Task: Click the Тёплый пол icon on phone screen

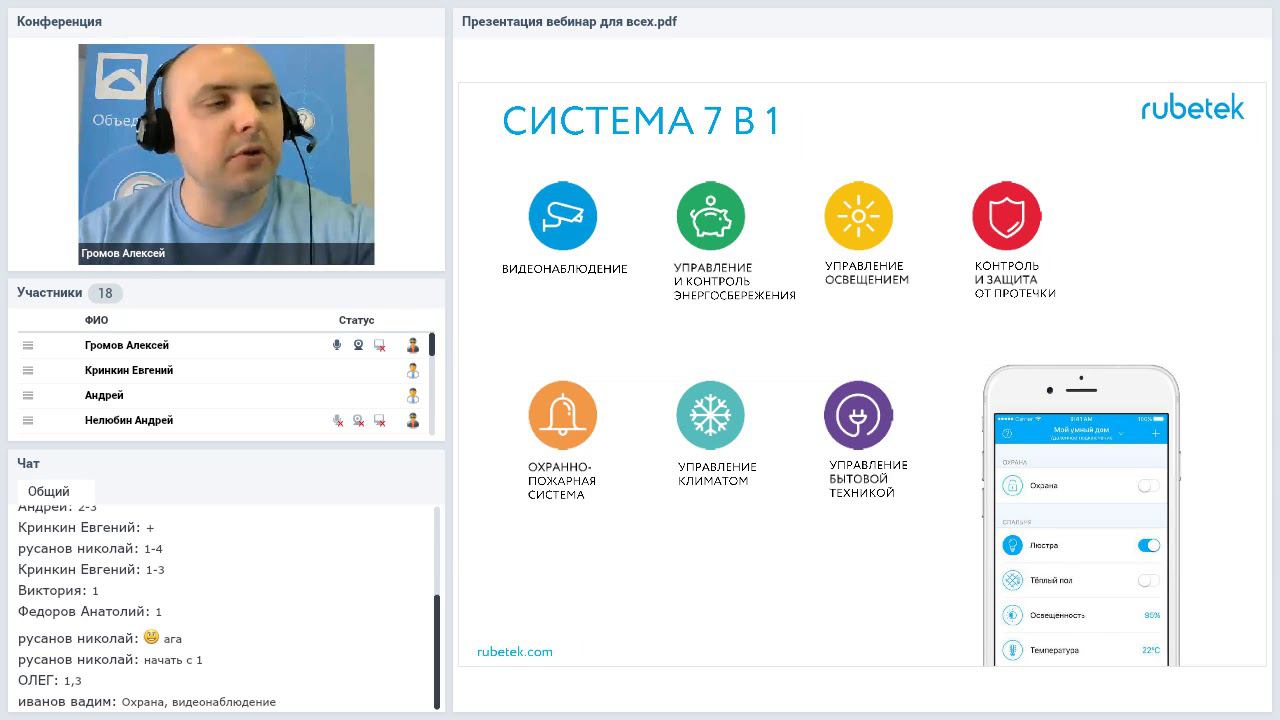Action: pos(1013,580)
